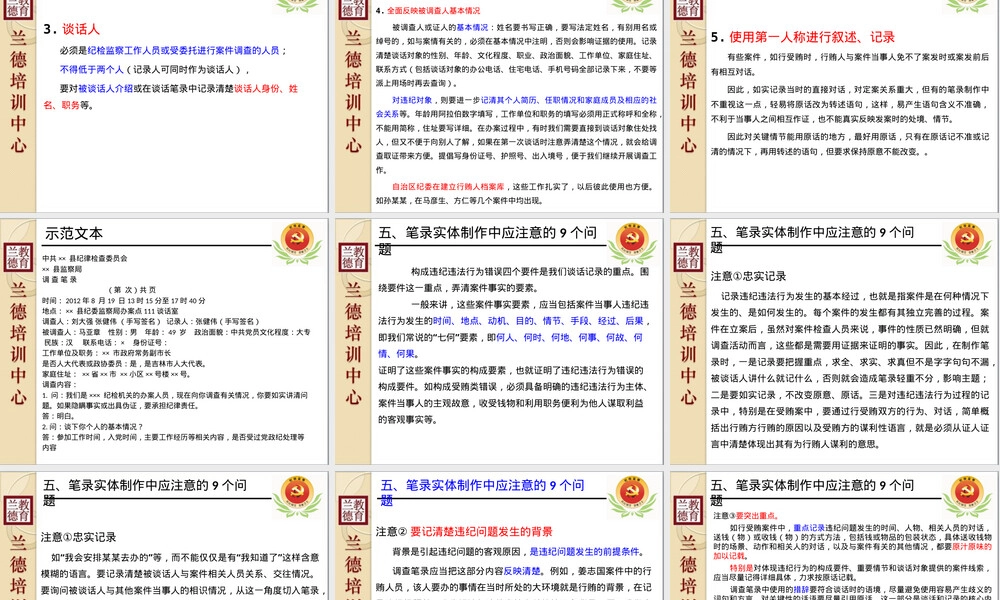Click the title text '示范文本'

(x=74, y=234)
